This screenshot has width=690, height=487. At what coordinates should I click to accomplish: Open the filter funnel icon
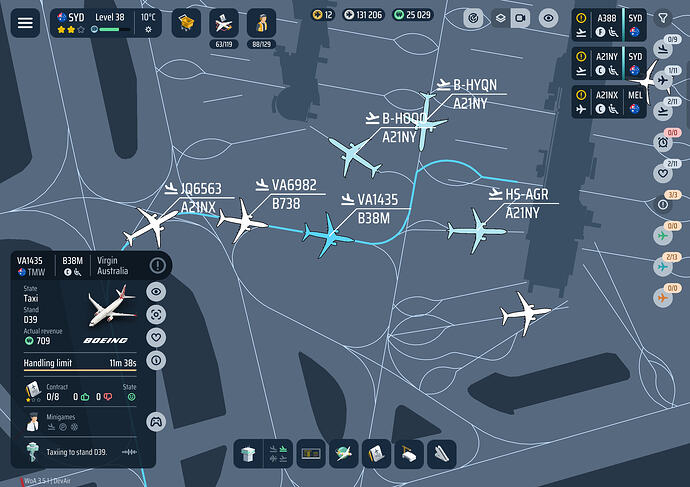(x=663, y=18)
